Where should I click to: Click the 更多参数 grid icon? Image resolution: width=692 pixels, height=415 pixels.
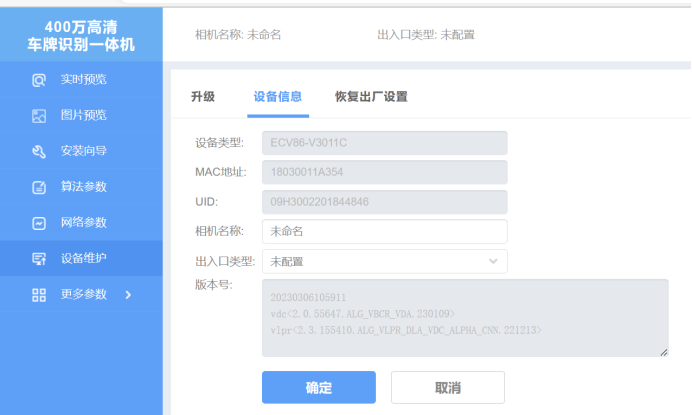coord(39,295)
